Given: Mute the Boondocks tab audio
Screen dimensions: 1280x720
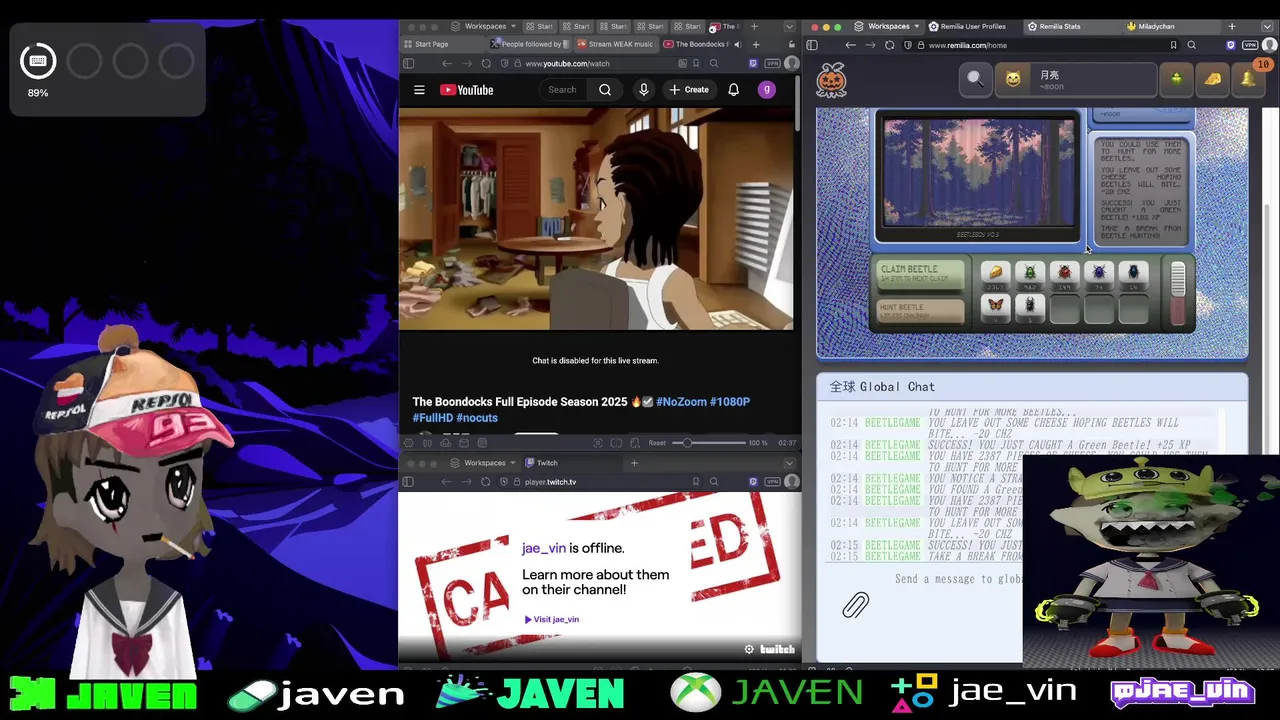Looking at the screenshot, I should pos(737,44).
